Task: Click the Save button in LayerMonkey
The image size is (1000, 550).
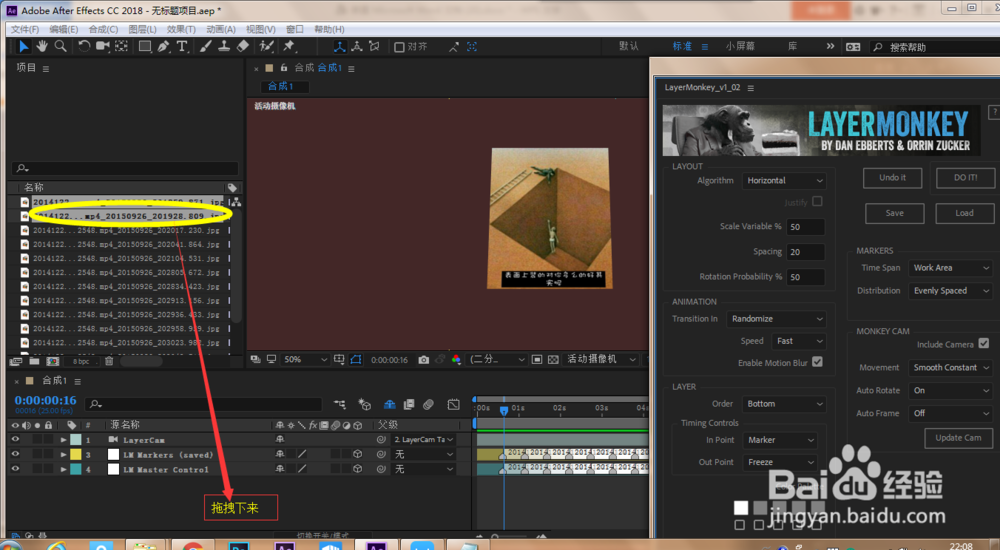Action: click(x=894, y=213)
